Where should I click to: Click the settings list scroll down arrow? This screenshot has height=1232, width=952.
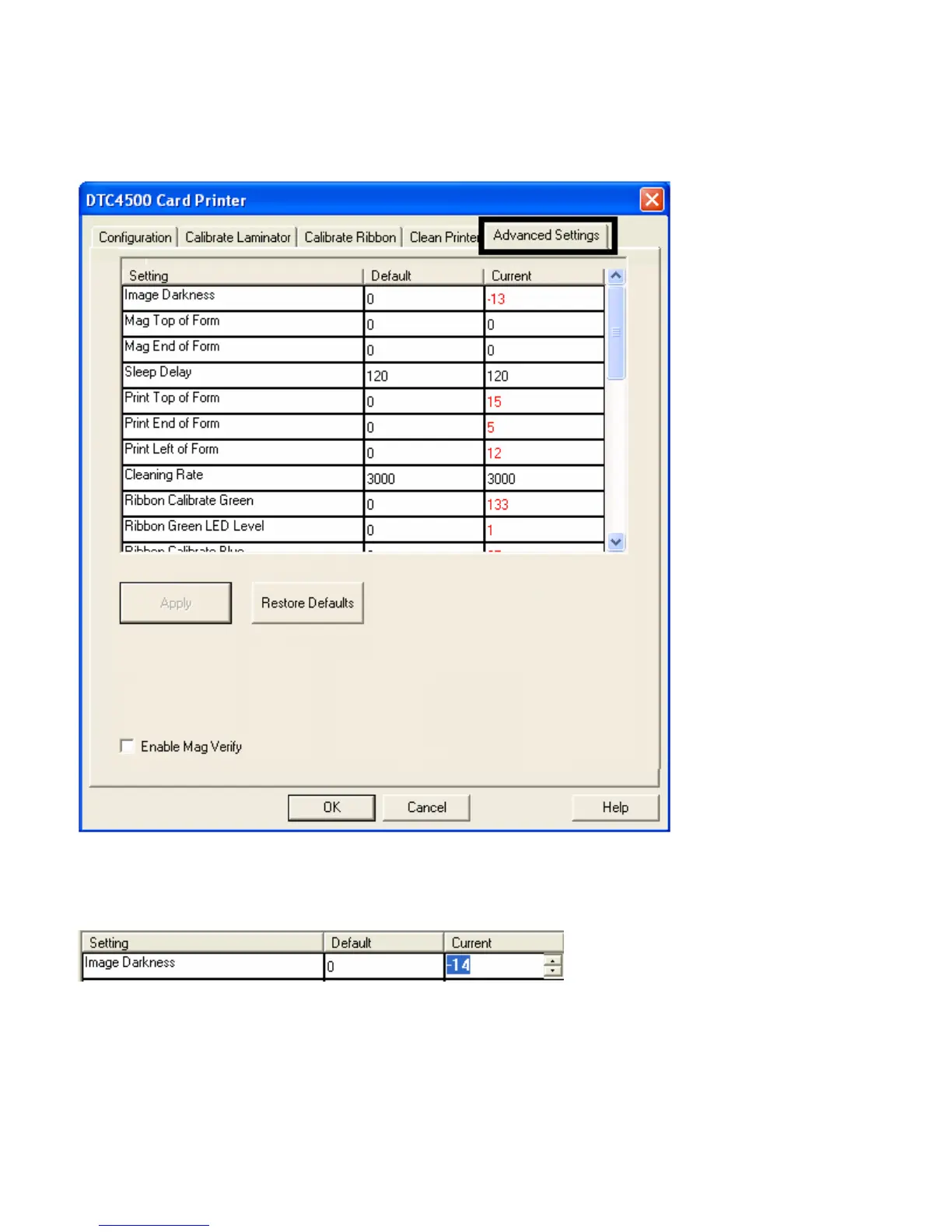coord(616,542)
